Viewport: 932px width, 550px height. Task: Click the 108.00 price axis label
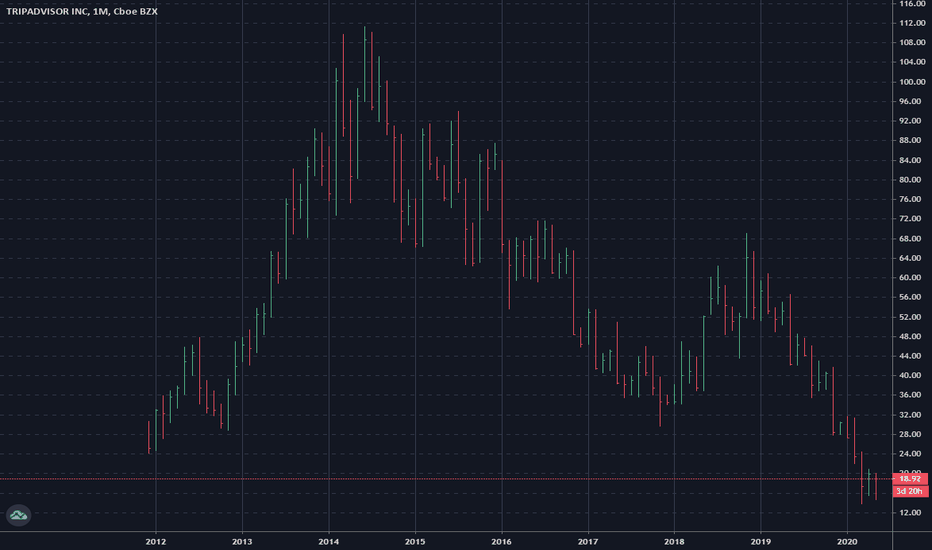click(912, 43)
